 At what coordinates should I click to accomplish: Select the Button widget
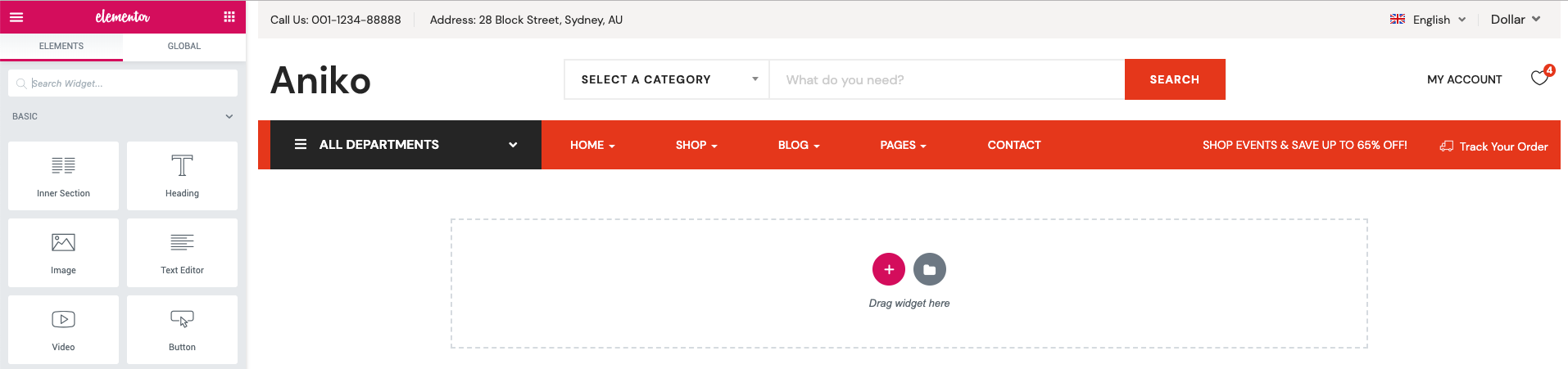click(x=182, y=330)
